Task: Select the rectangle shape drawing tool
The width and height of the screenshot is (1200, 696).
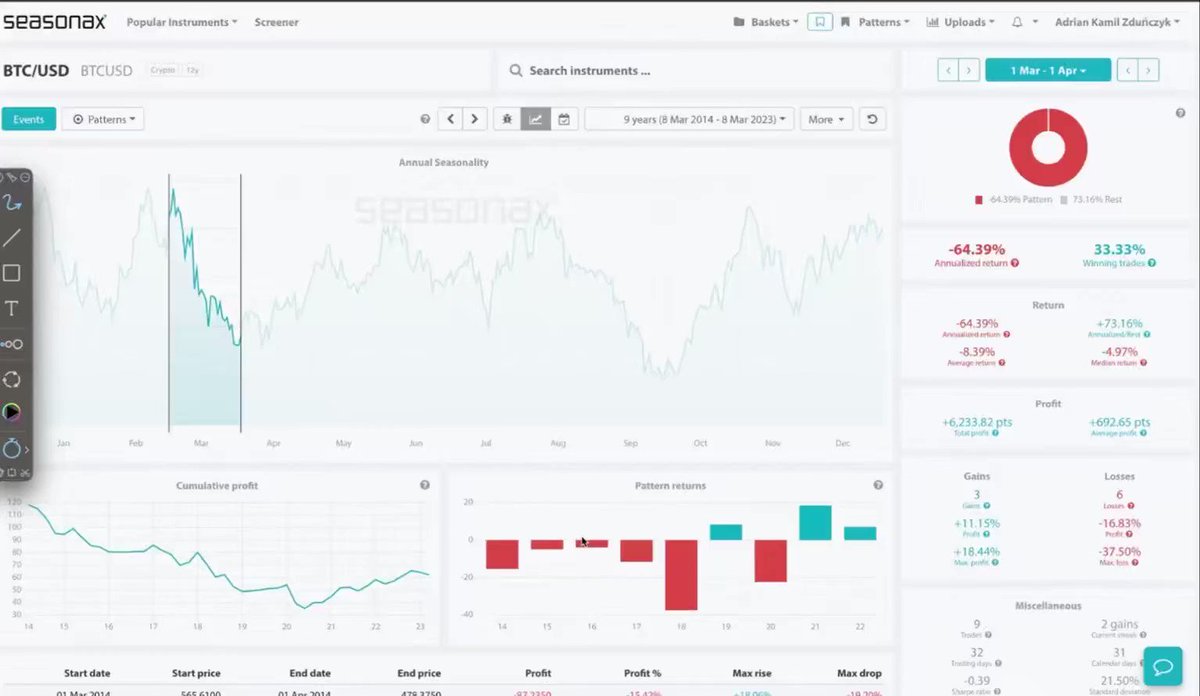Action: 12,273
